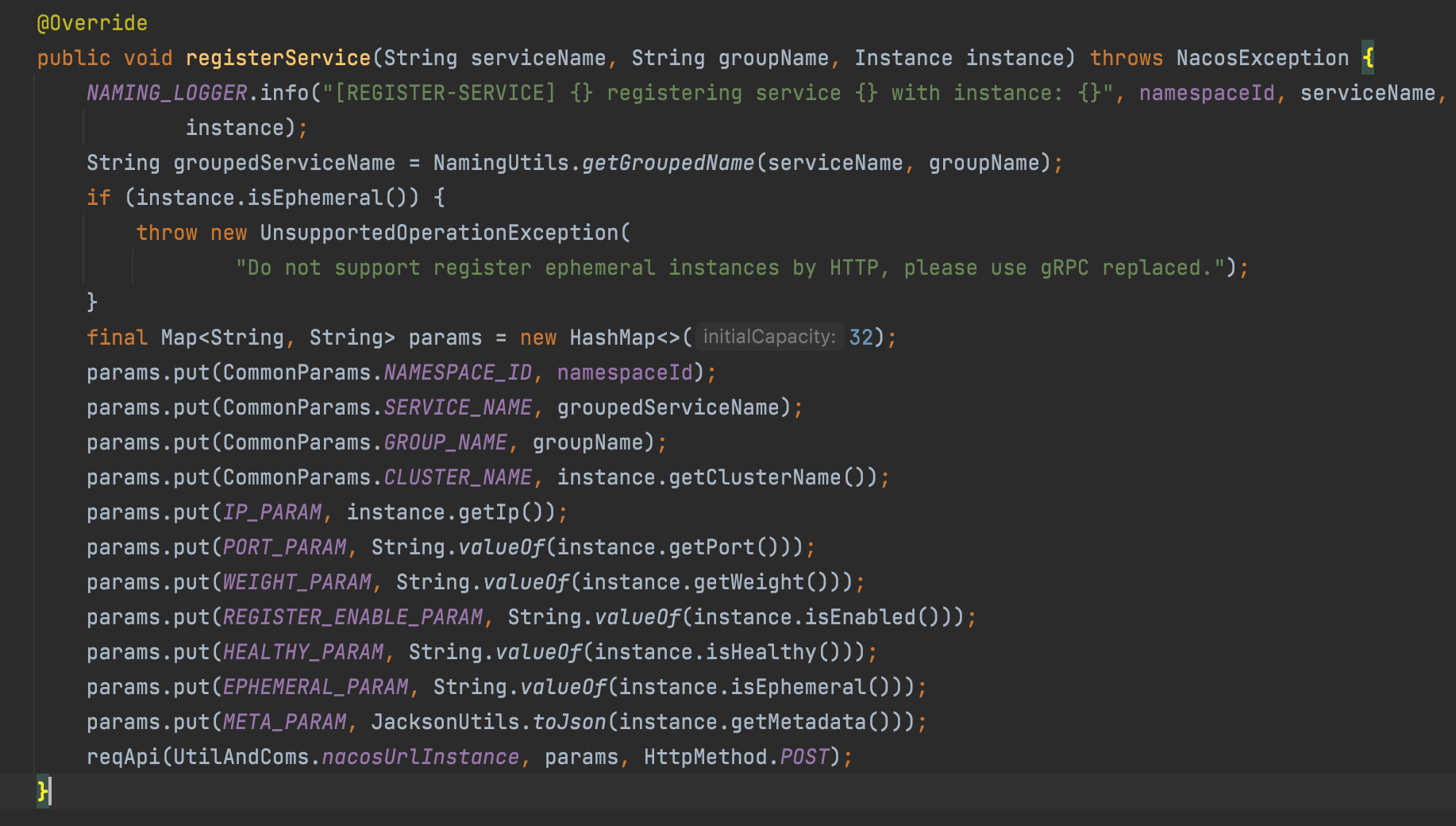Click the initialCapacity inlay hint
1456x826 pixels.
click(768, 337)
